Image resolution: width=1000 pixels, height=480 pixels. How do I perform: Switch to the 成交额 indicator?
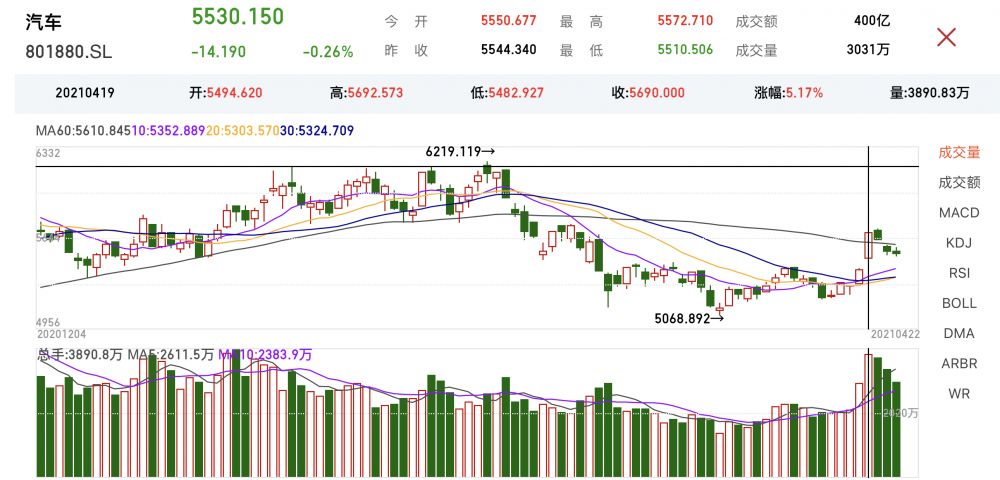959,182
